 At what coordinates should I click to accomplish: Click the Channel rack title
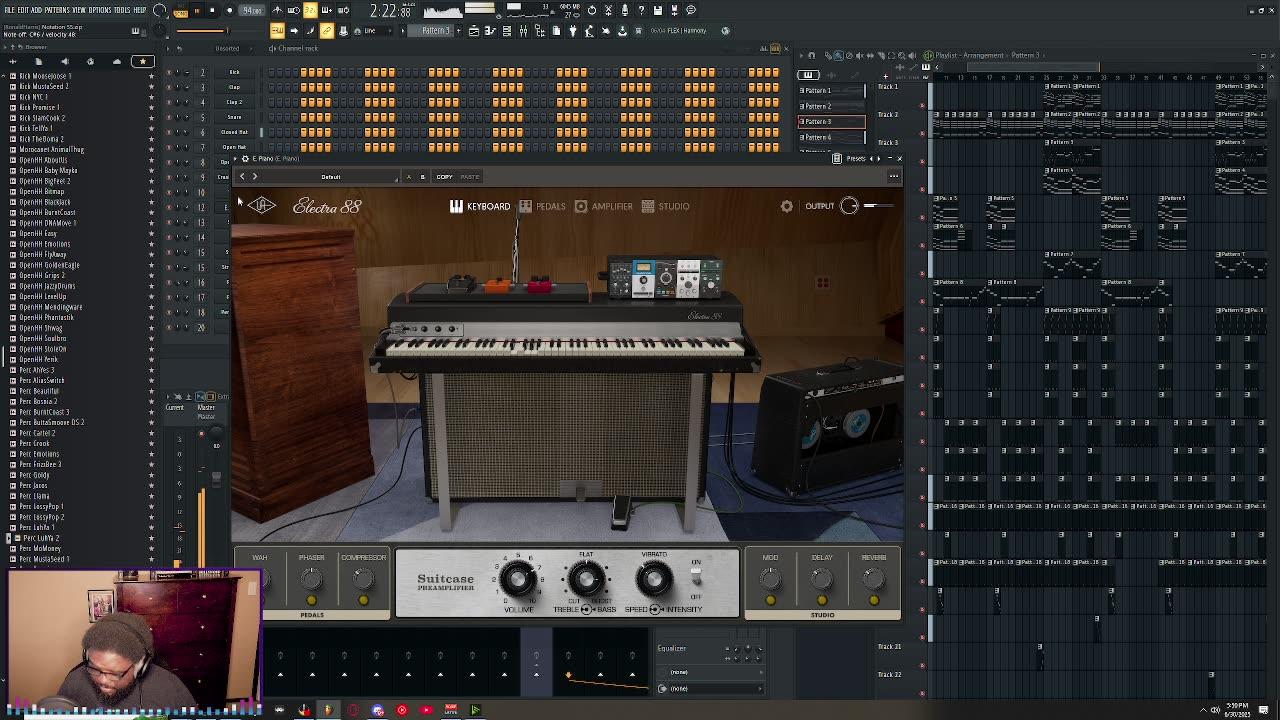(x=297, y=48)
